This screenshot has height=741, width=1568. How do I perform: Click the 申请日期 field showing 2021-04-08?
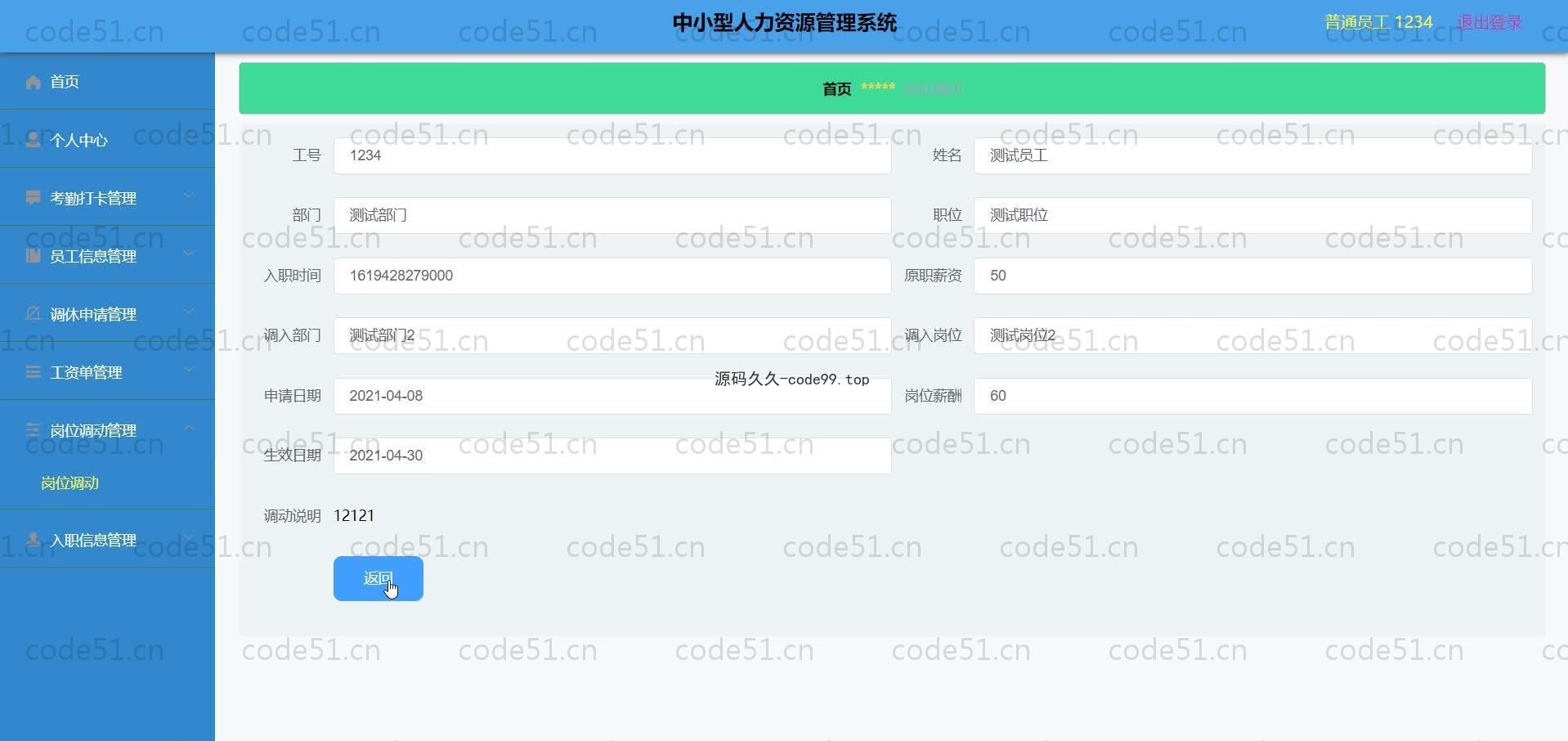pyautogui.click(x=612, y=396)
